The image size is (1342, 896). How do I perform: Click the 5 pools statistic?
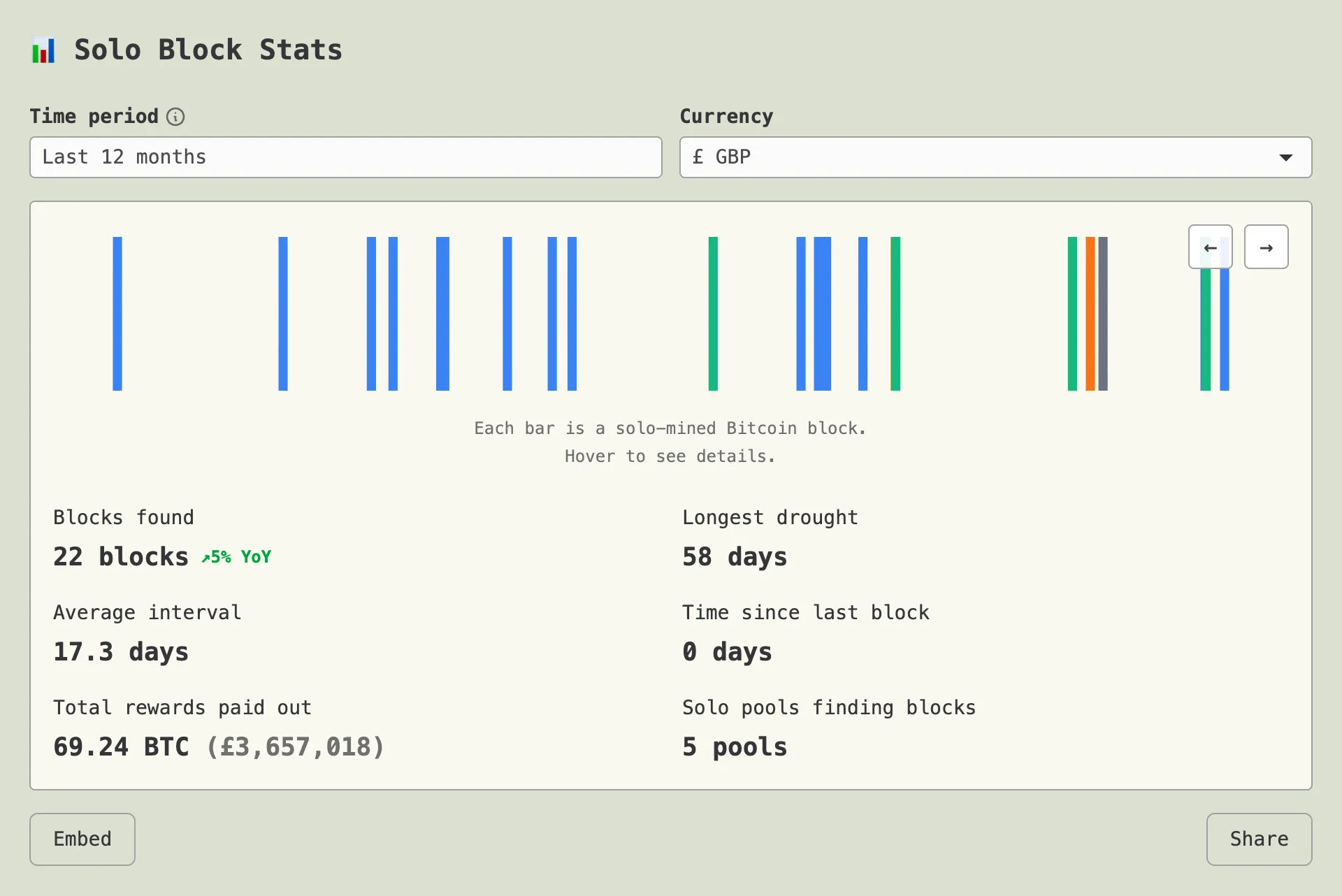click(735, 747)
